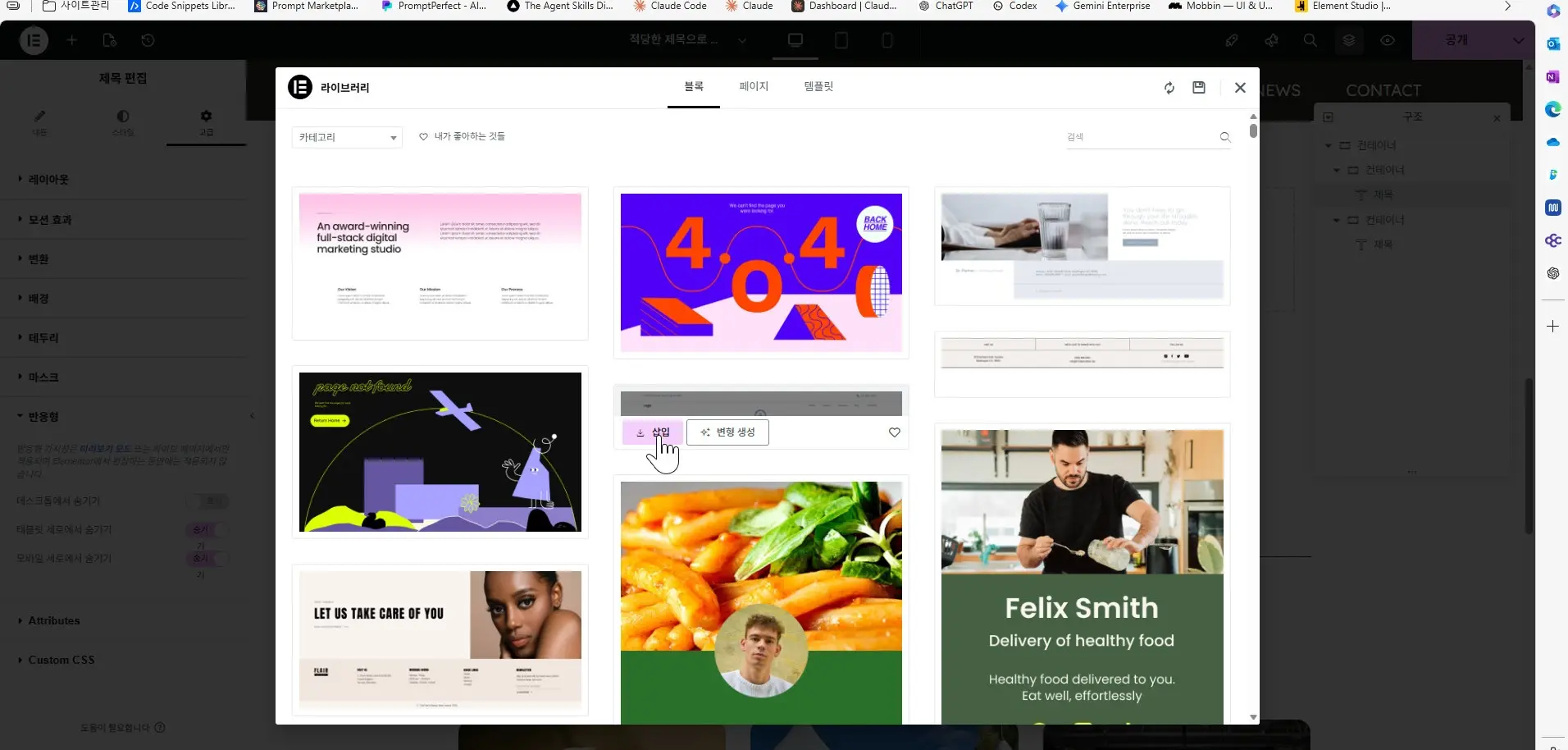Click the sync library refresh icon
Viewport: 1568px width, 750px height.
point(1169,88)
